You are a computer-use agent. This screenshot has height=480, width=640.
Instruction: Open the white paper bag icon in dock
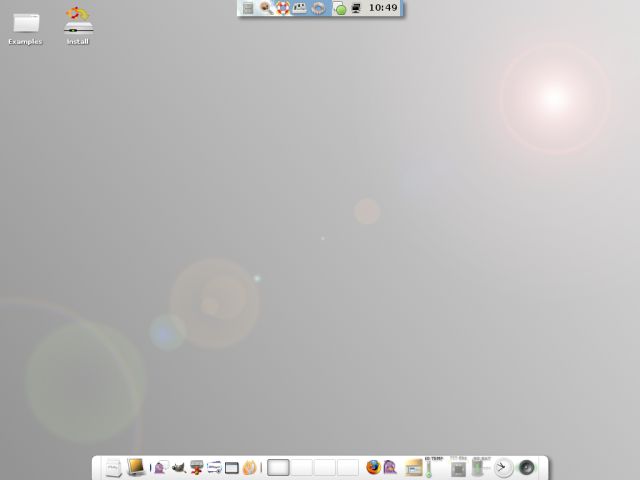(x=113, y=468)
